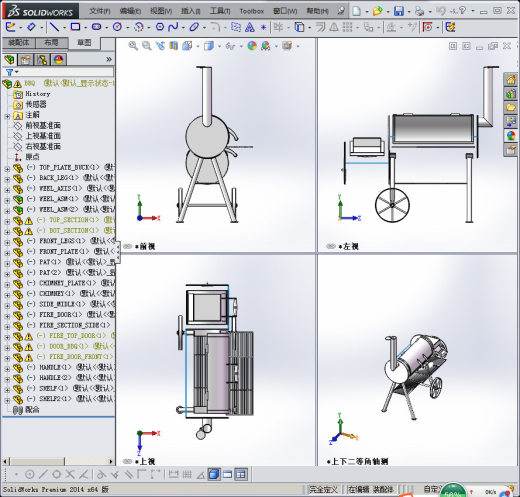Toggle the shaded cube display button at bottom

214,474
